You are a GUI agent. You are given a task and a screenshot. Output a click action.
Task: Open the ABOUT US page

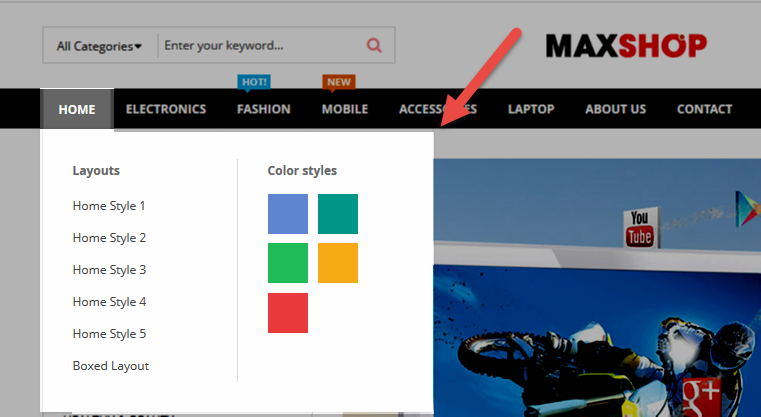pos(615,109)
